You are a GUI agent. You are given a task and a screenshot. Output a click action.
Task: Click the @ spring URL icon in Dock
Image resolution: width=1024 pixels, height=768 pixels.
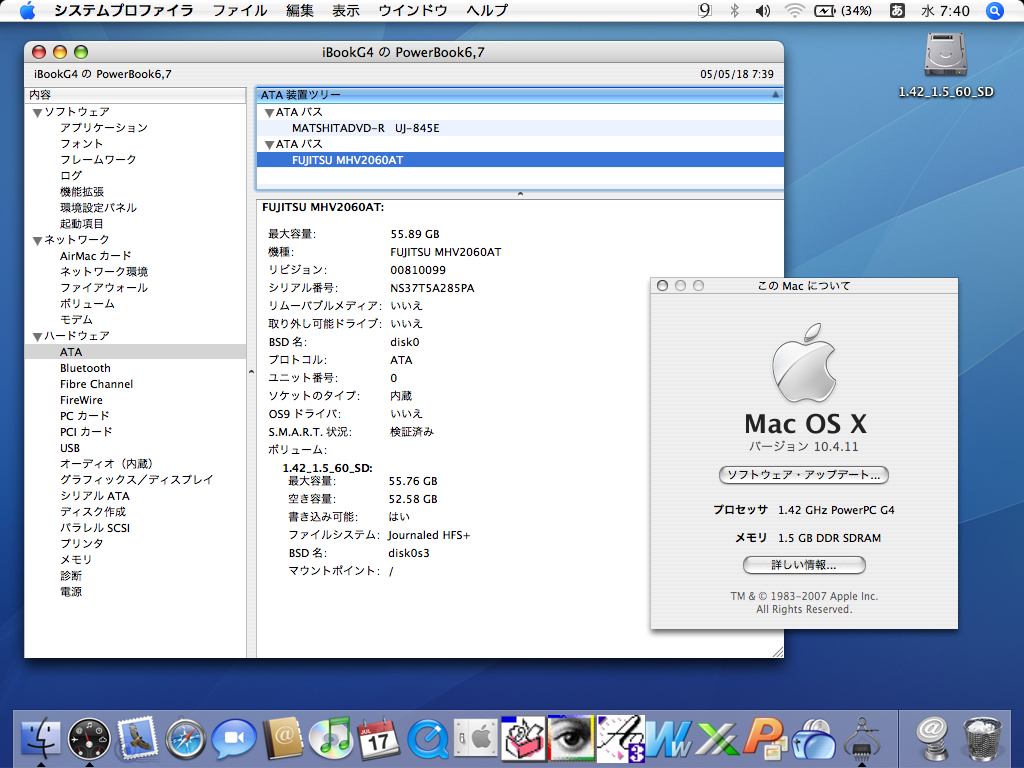pyautogui.click(x=933, y=738)
